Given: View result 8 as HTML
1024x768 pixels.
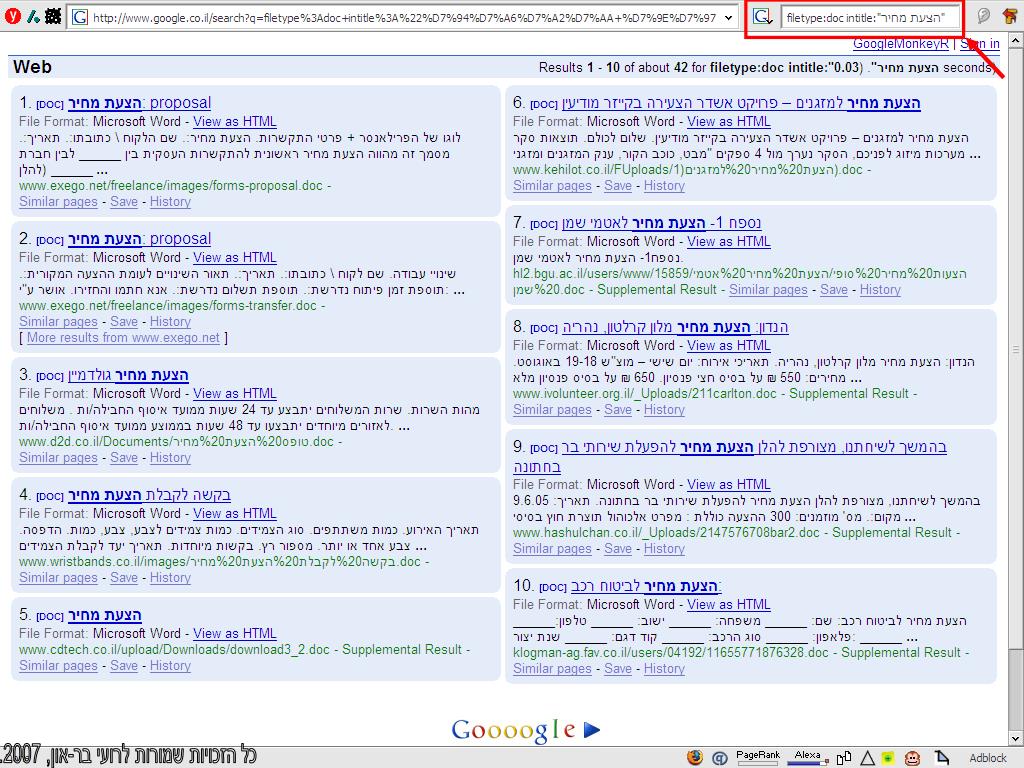Looking at the screenshot, I should click(729, 345).
